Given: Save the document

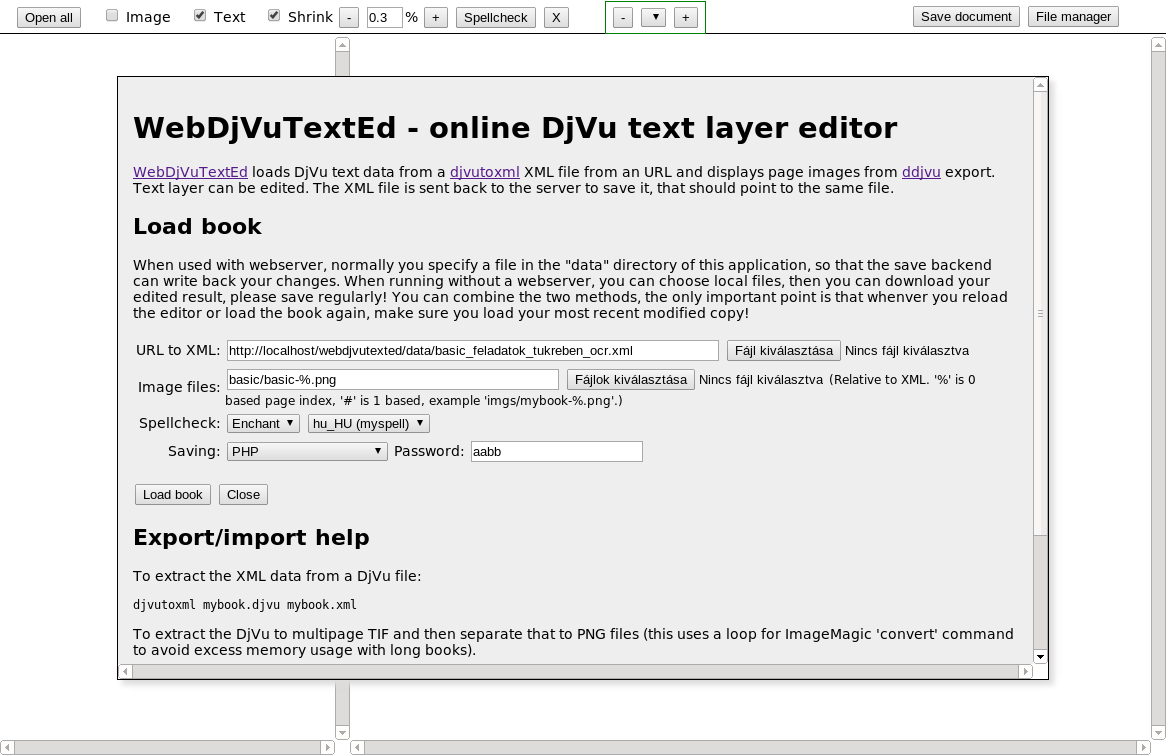Looking at the screenshot, I should point(964,16).
